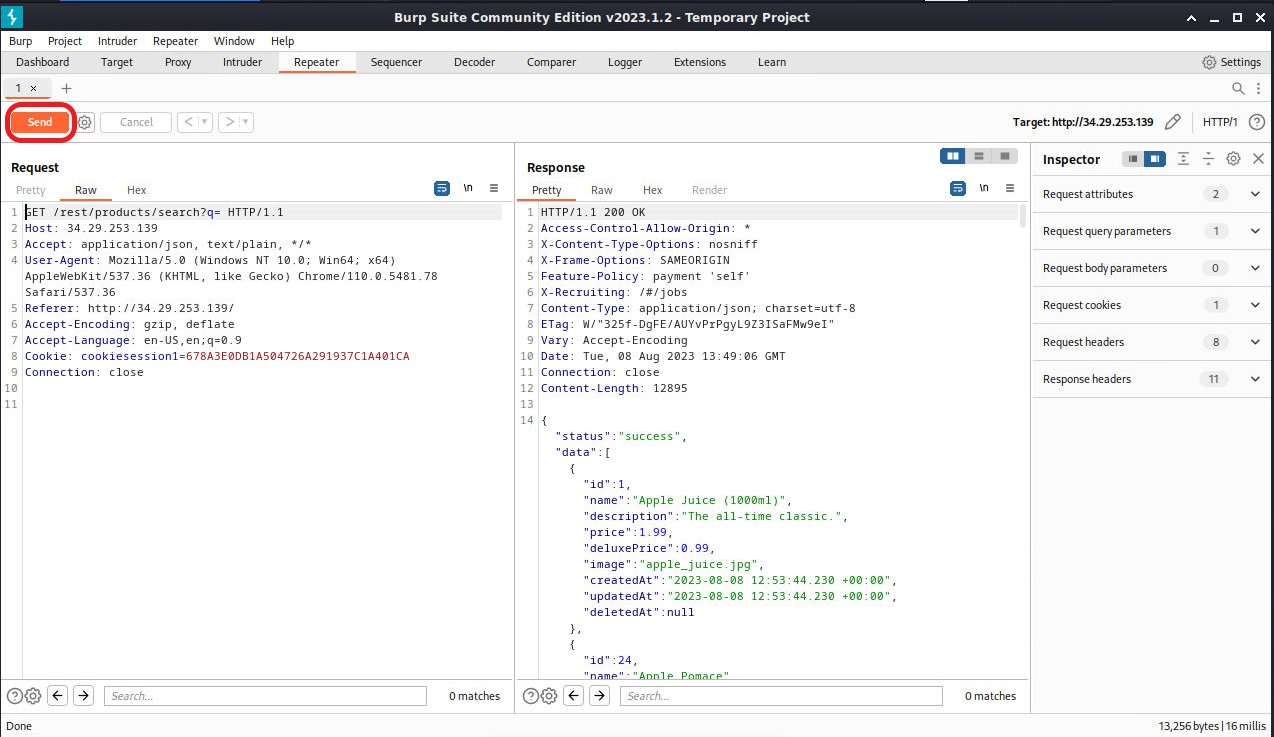
Task: Select the top-bottom split layout button
Action: [x=979, y=156]
